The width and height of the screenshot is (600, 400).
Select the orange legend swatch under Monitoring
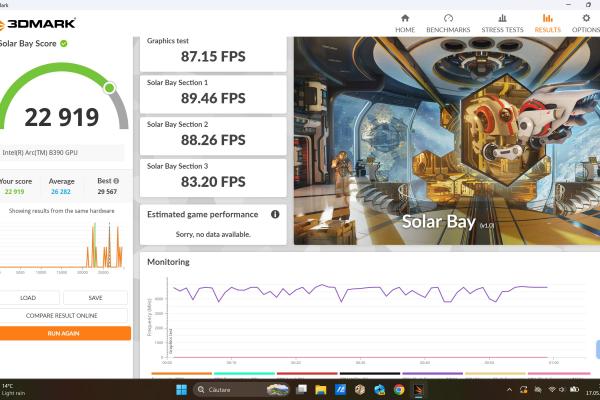(x=182, y=374)
